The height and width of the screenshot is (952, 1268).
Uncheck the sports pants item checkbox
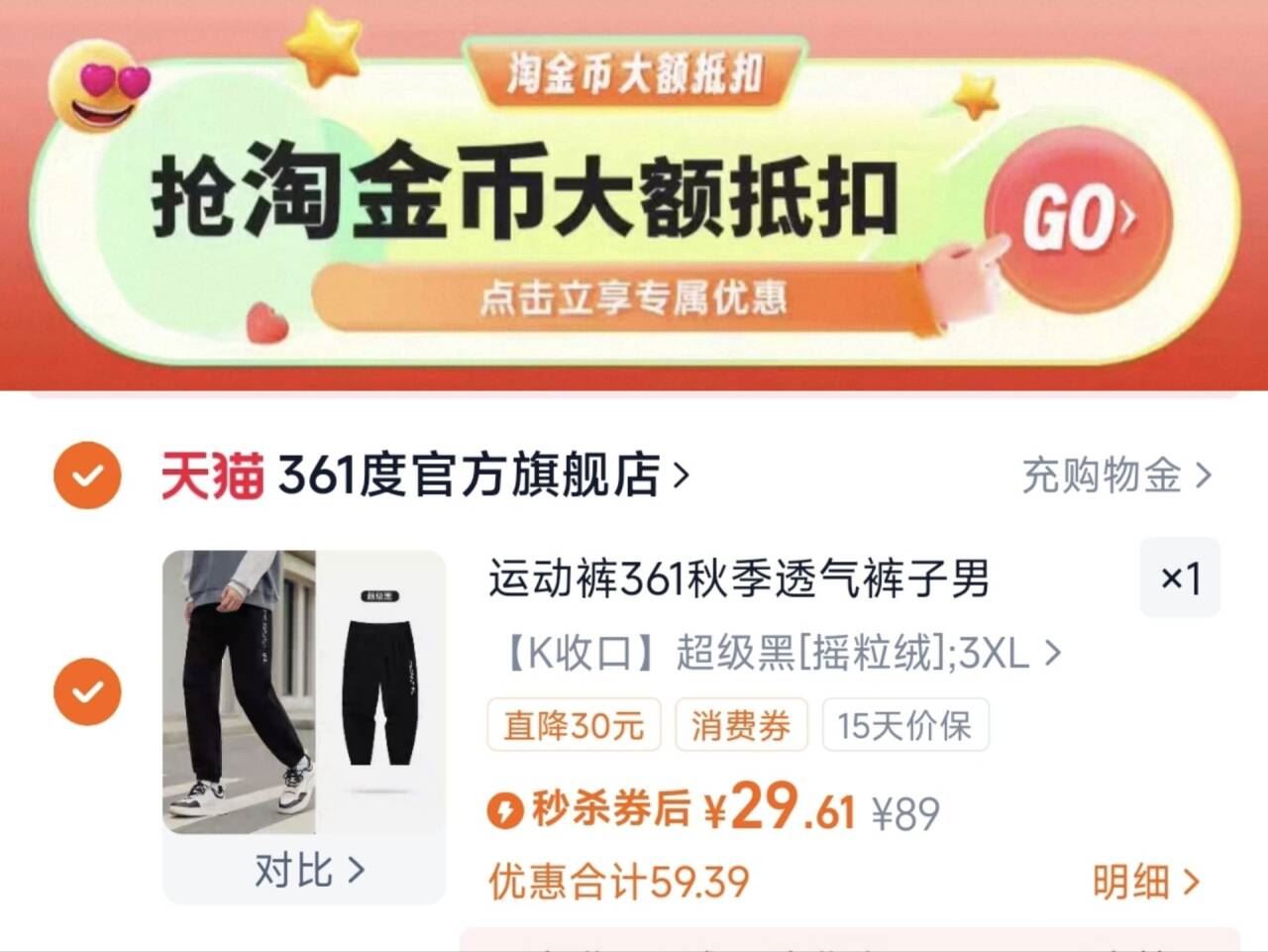(87, 690)
